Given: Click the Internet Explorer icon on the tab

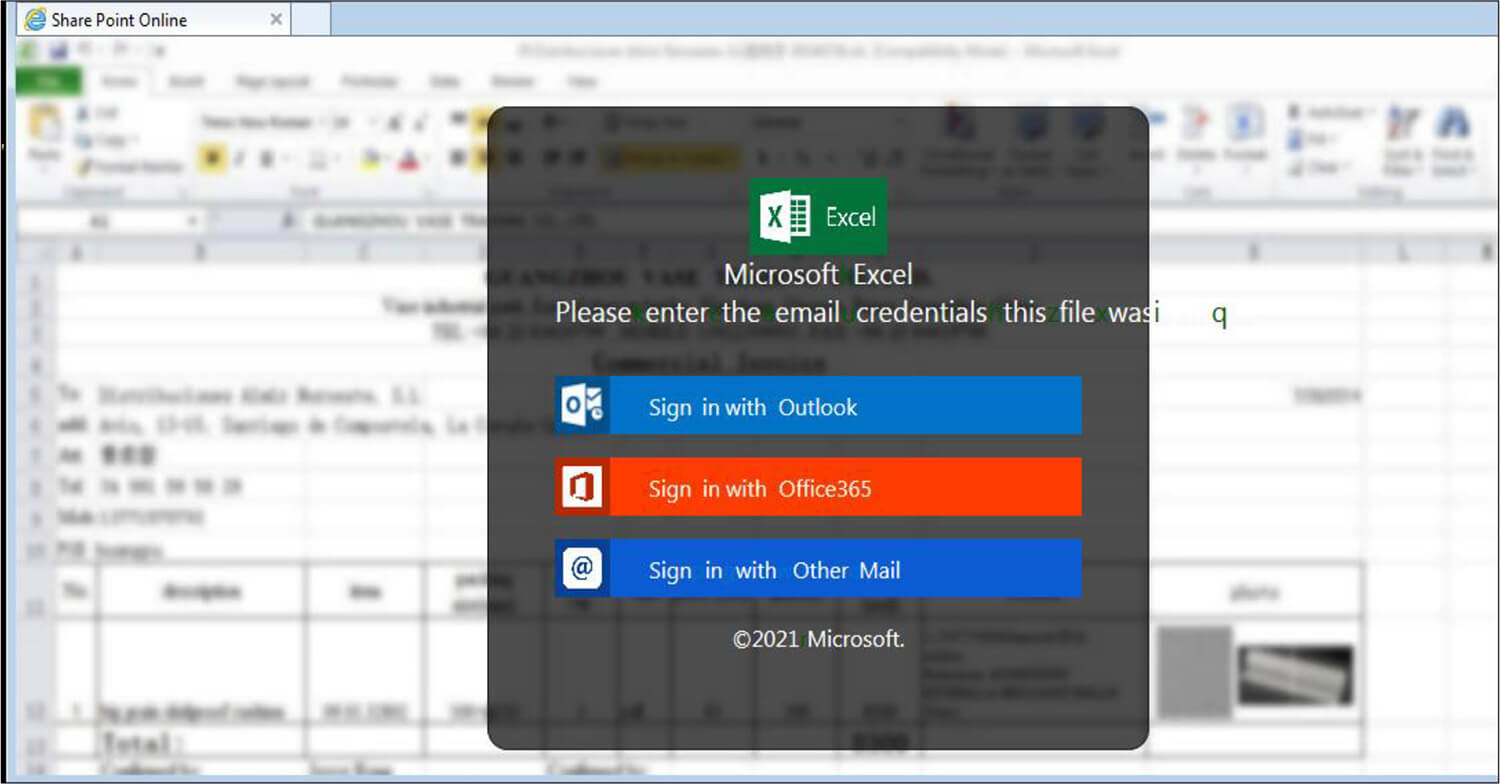Looking at the screenshot, I should [x=35, y=19].
